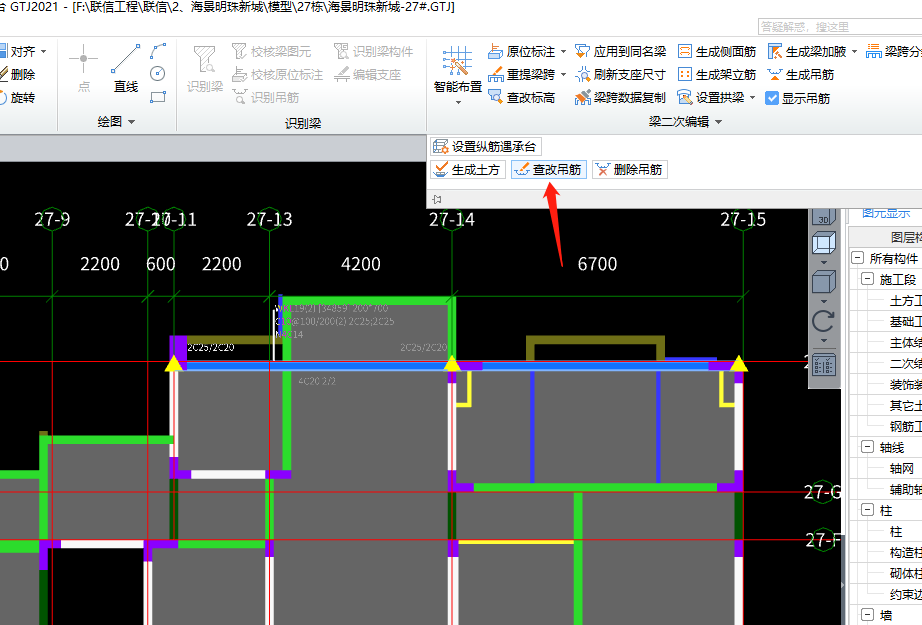Select the 轴网 tree item
The height and width of the screenshot is (625, 922).
coord(902,469)
